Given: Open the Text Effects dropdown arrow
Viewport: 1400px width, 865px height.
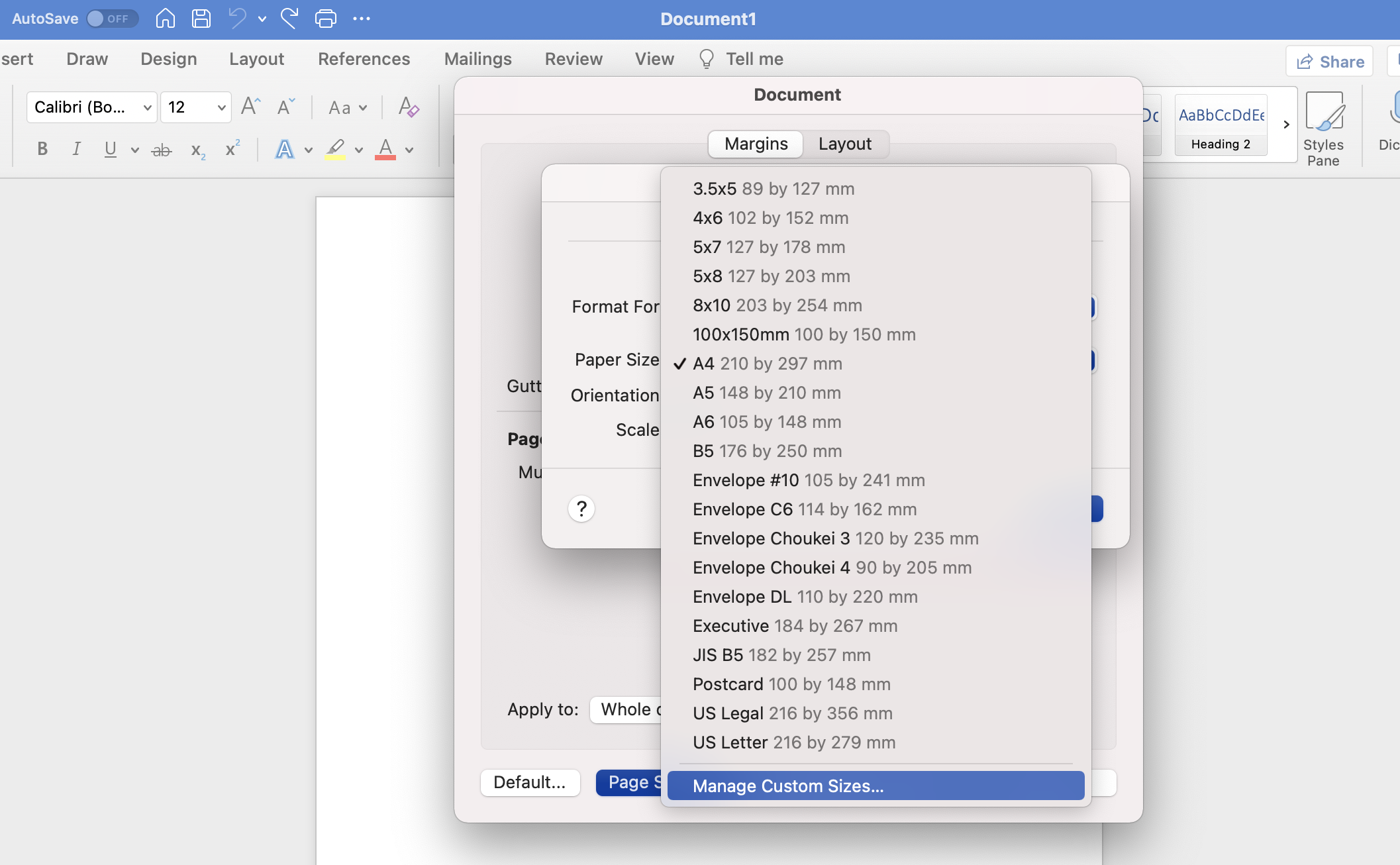Looking at the screenshot, I should click(308, 150).
